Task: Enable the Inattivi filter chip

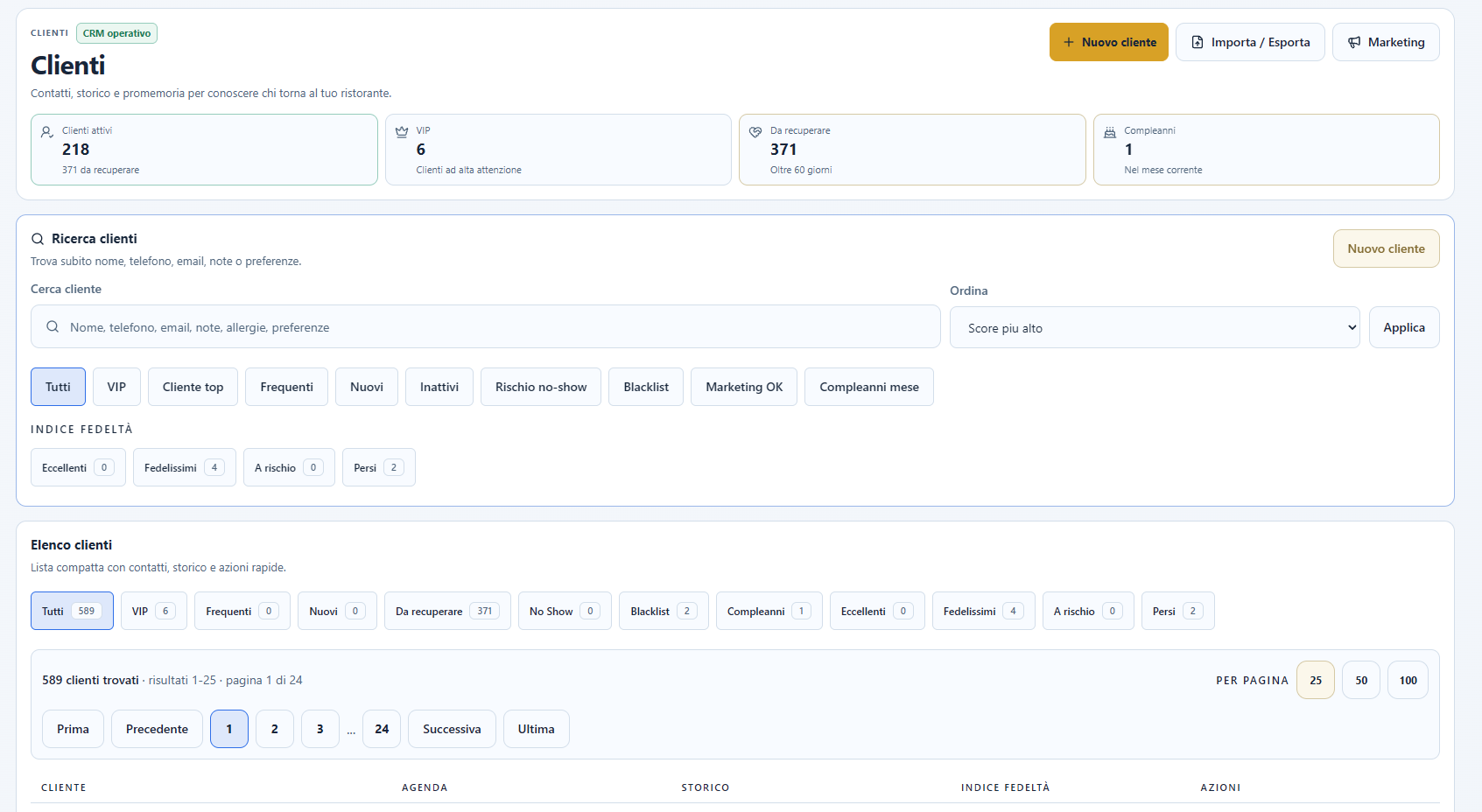Action: 439,387
